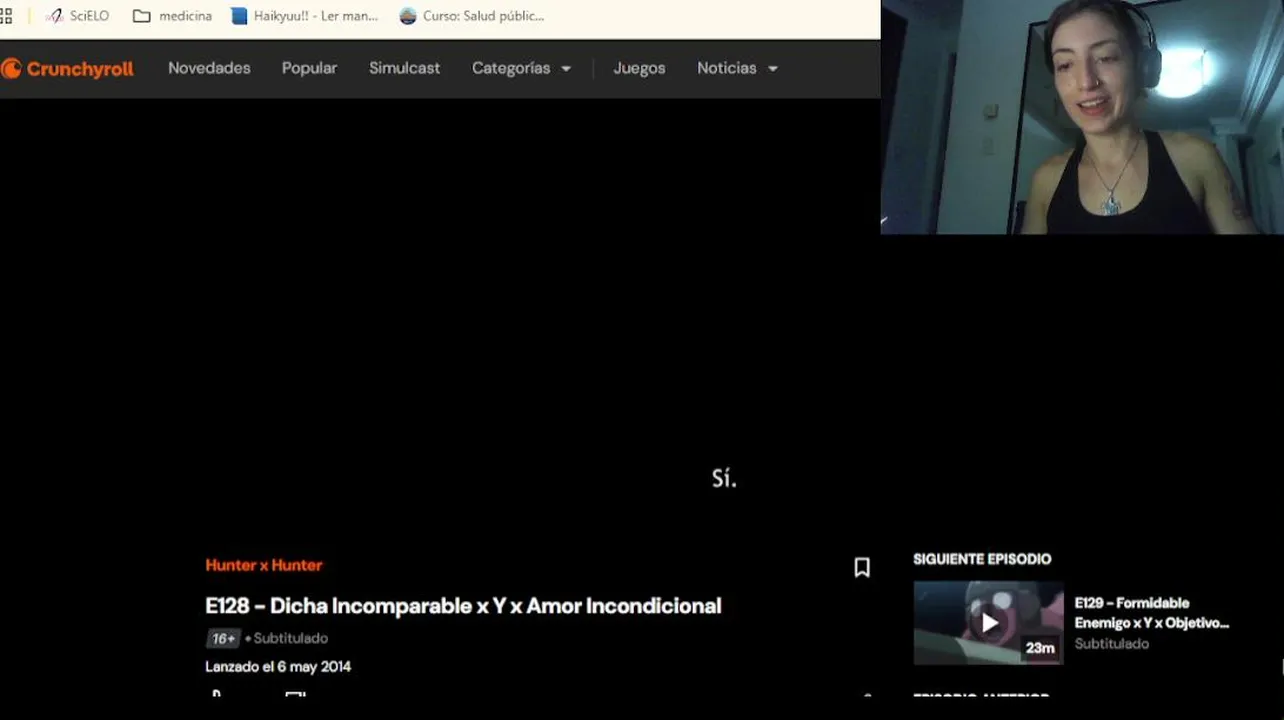The width and height of the screenshot is (1284, 720).
Task: Open the Crunchyroll home logo
Action: pyautogui.click(x=67, y=69)
